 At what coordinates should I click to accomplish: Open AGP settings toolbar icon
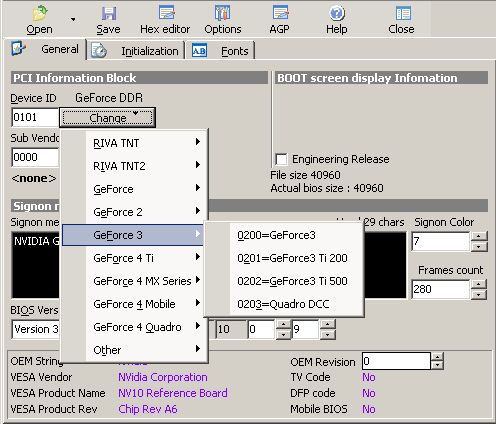click(x=280, y=13)
